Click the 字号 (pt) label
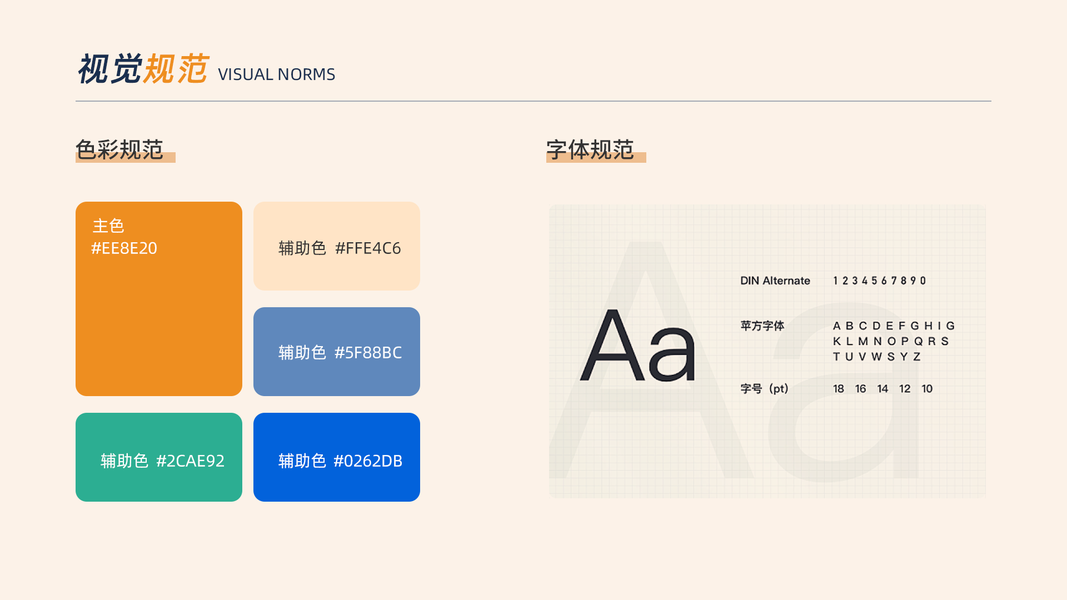The image size is (1067, 600). coord(764,388)
